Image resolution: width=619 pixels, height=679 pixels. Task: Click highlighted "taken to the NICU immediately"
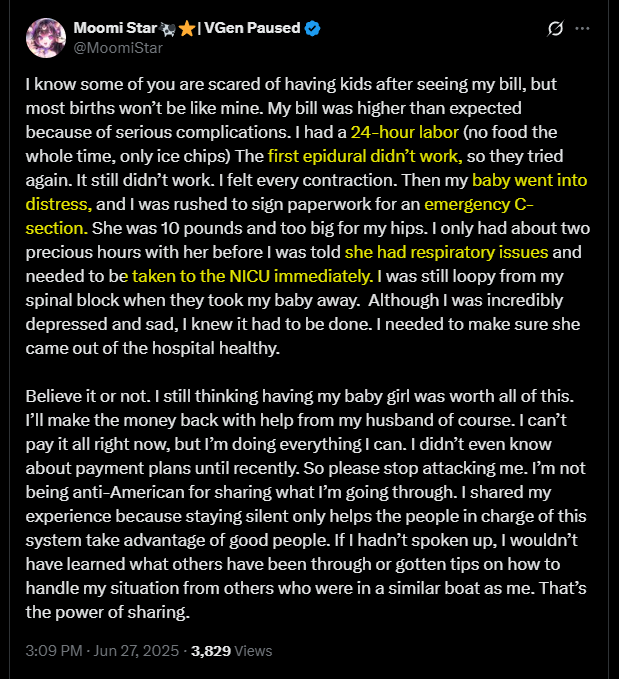[253, 276]
